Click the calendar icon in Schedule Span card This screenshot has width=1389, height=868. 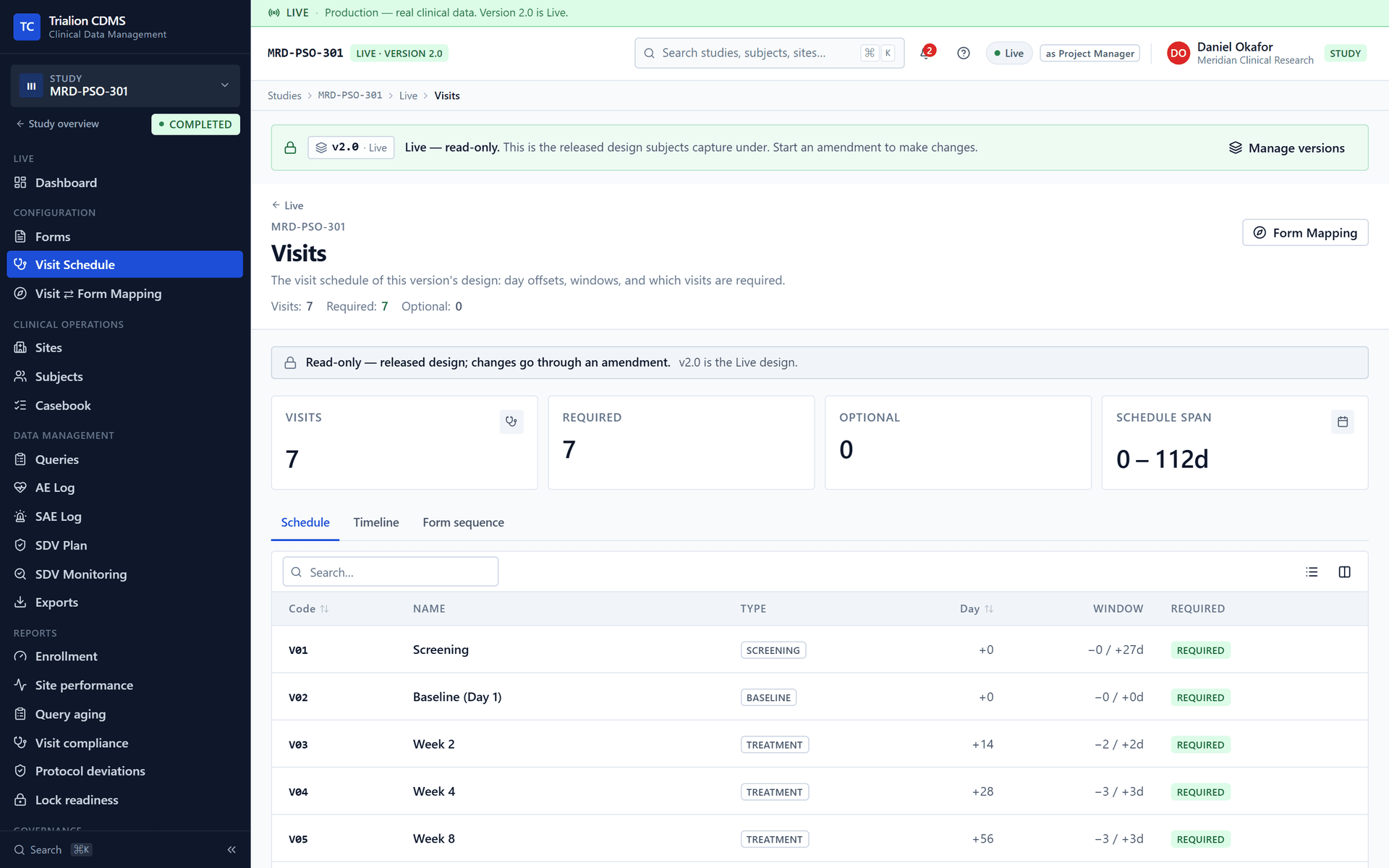tap(1342, 422)
